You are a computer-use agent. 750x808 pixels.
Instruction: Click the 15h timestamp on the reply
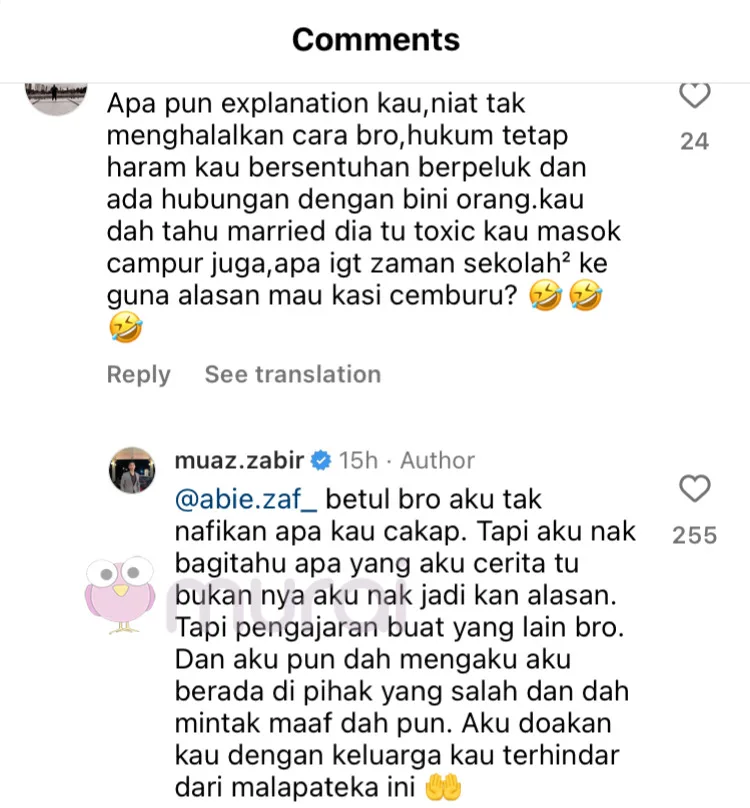[358, 460]
